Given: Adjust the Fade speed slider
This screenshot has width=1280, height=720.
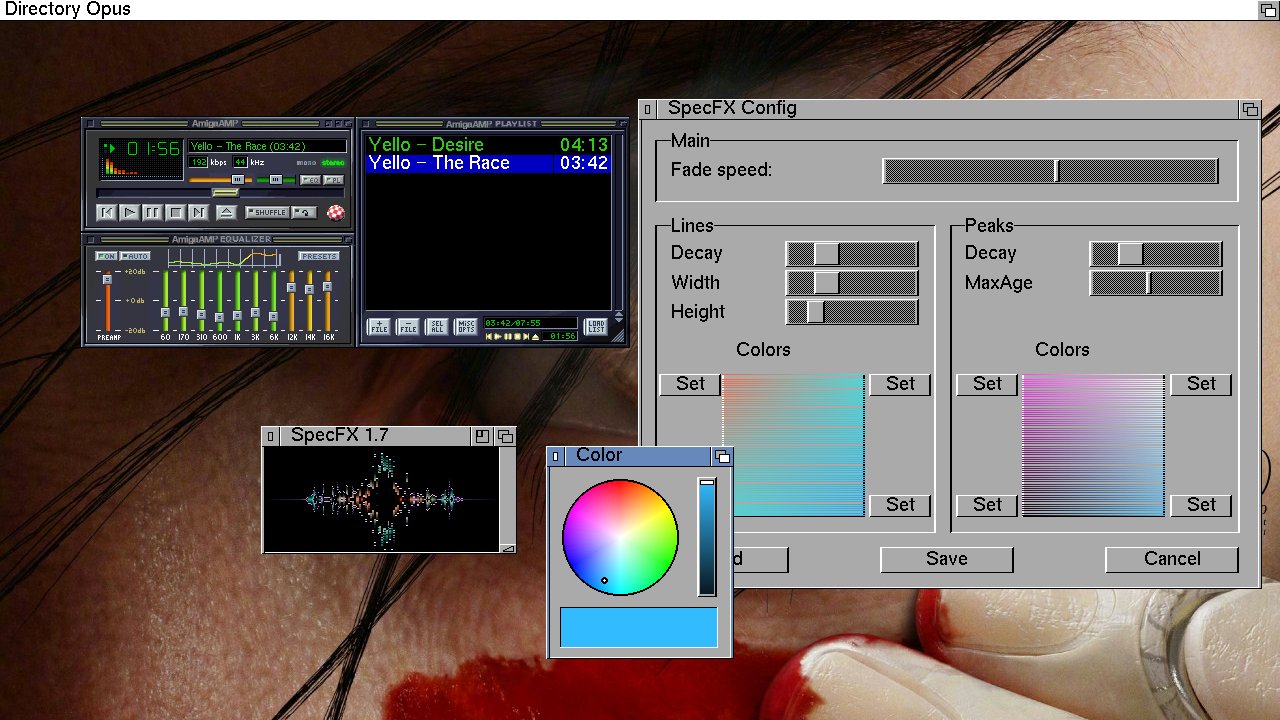Looking at the screenshot, I should (x=1050, y=171).
